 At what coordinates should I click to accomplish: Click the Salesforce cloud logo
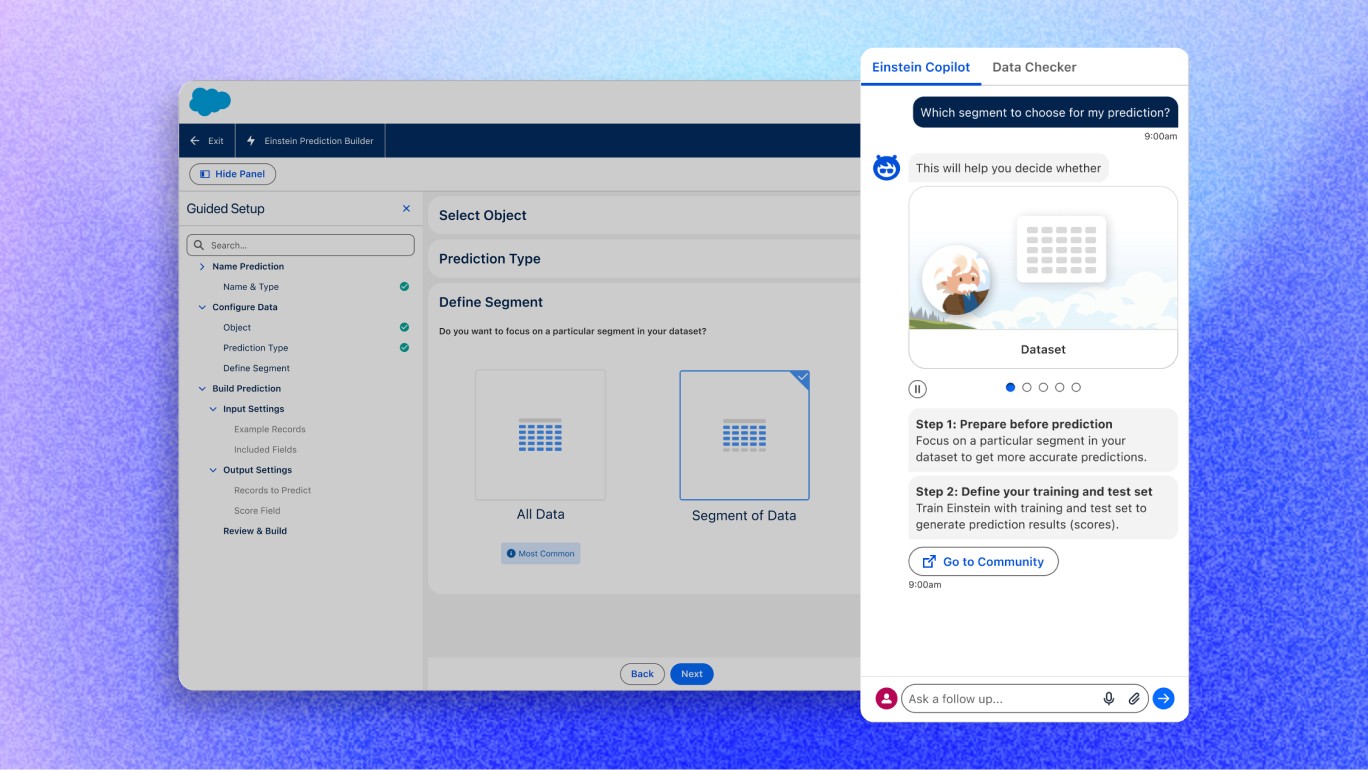click(210, 101)
